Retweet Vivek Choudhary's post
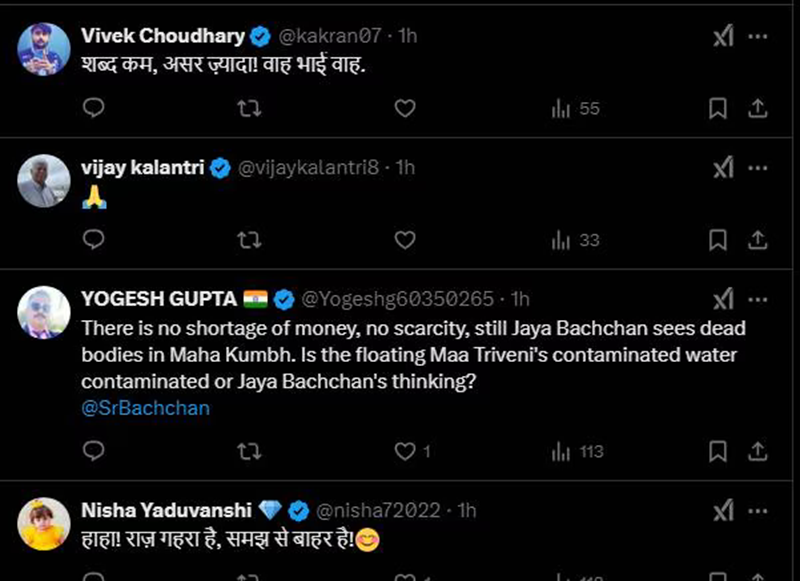This screenshot has height=581, width=800. click(249, 108)
